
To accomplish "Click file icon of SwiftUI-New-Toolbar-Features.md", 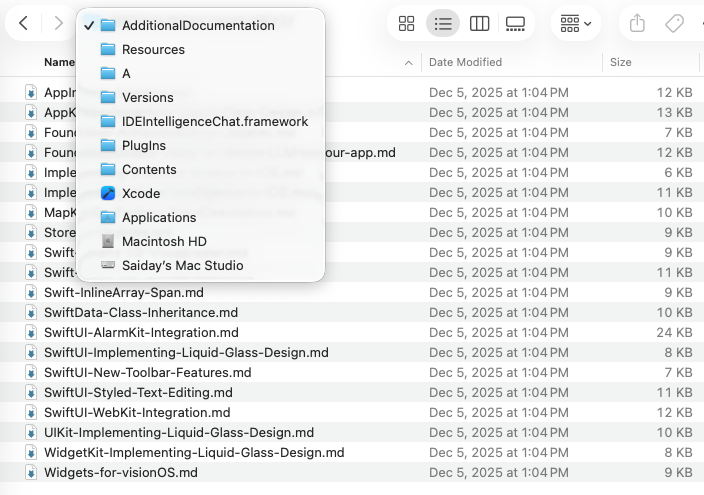I will 31,372.
